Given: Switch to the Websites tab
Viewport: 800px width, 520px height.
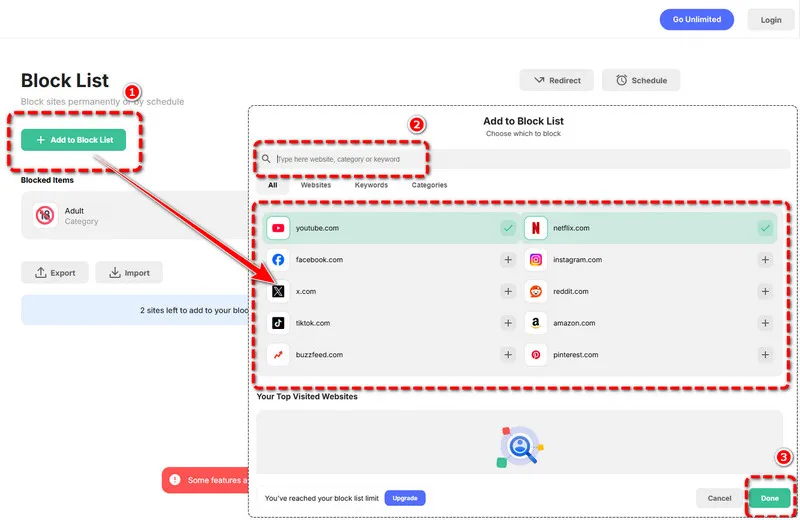Looking at the screenshot, I should point(315,185).
